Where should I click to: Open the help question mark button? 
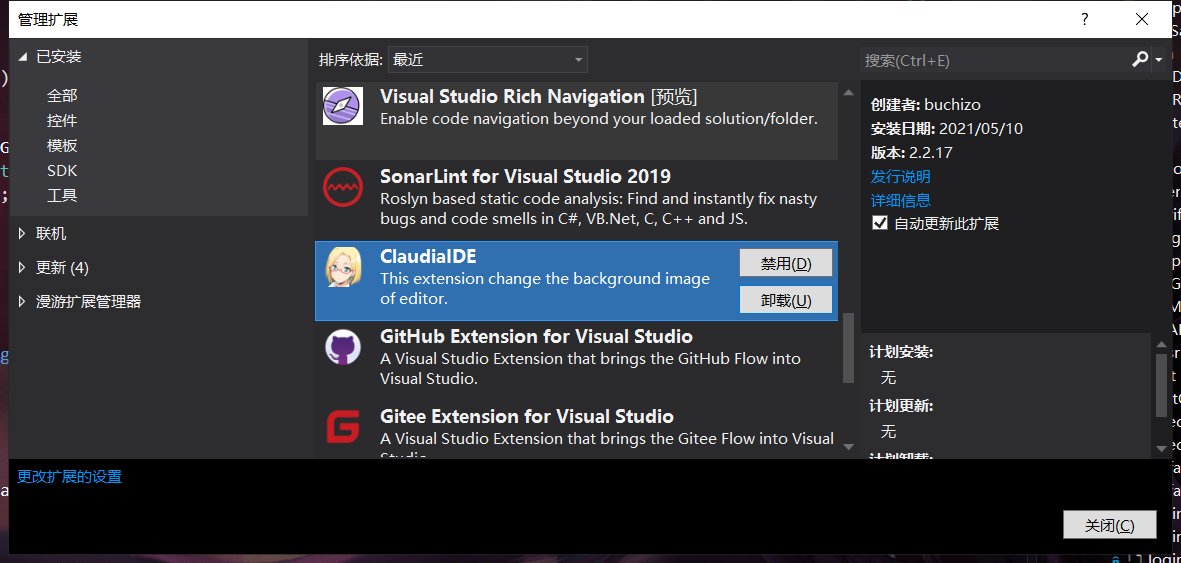pos(1085,19)
